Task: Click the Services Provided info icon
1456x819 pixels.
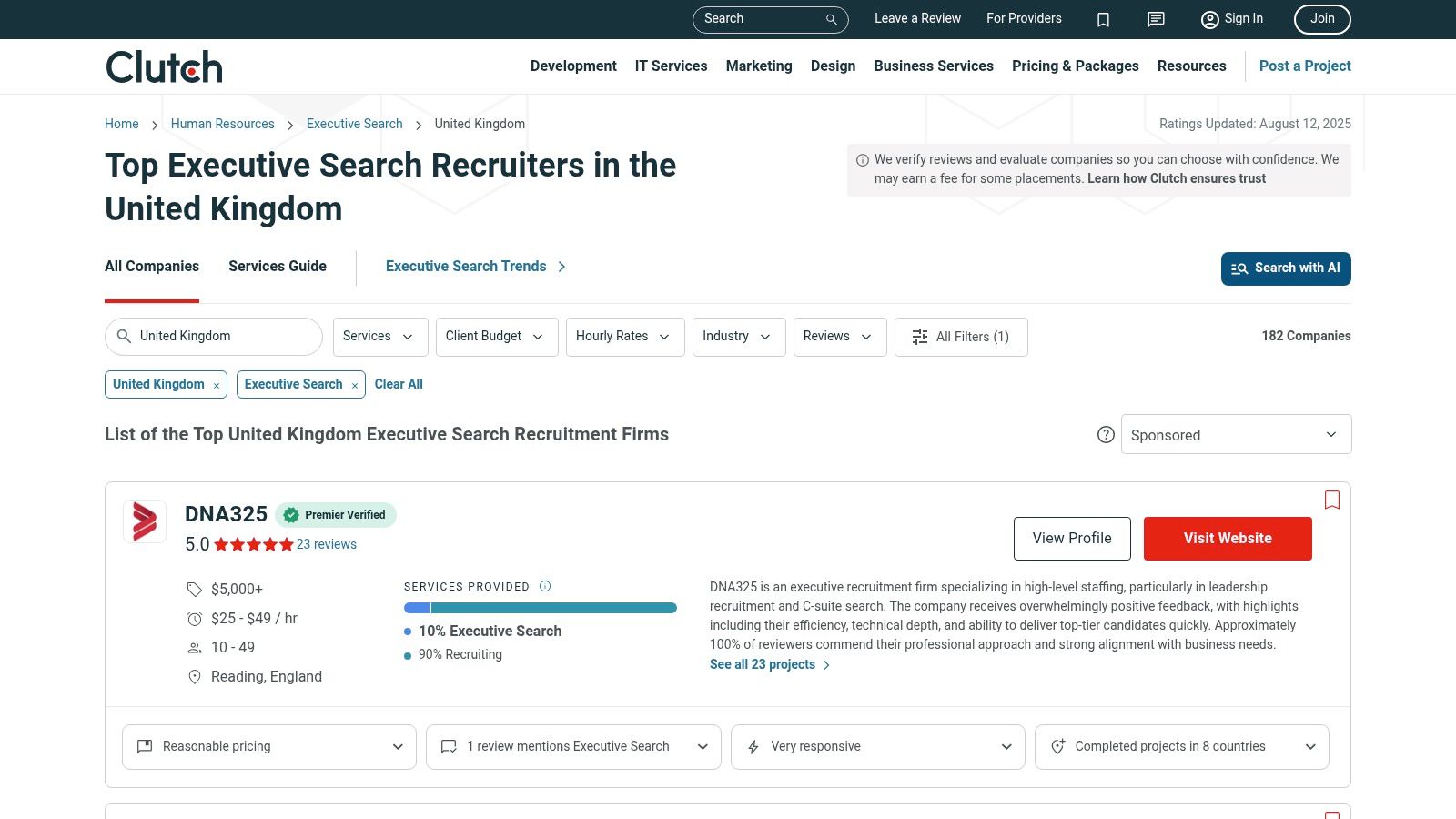Action: coord(545,586)
